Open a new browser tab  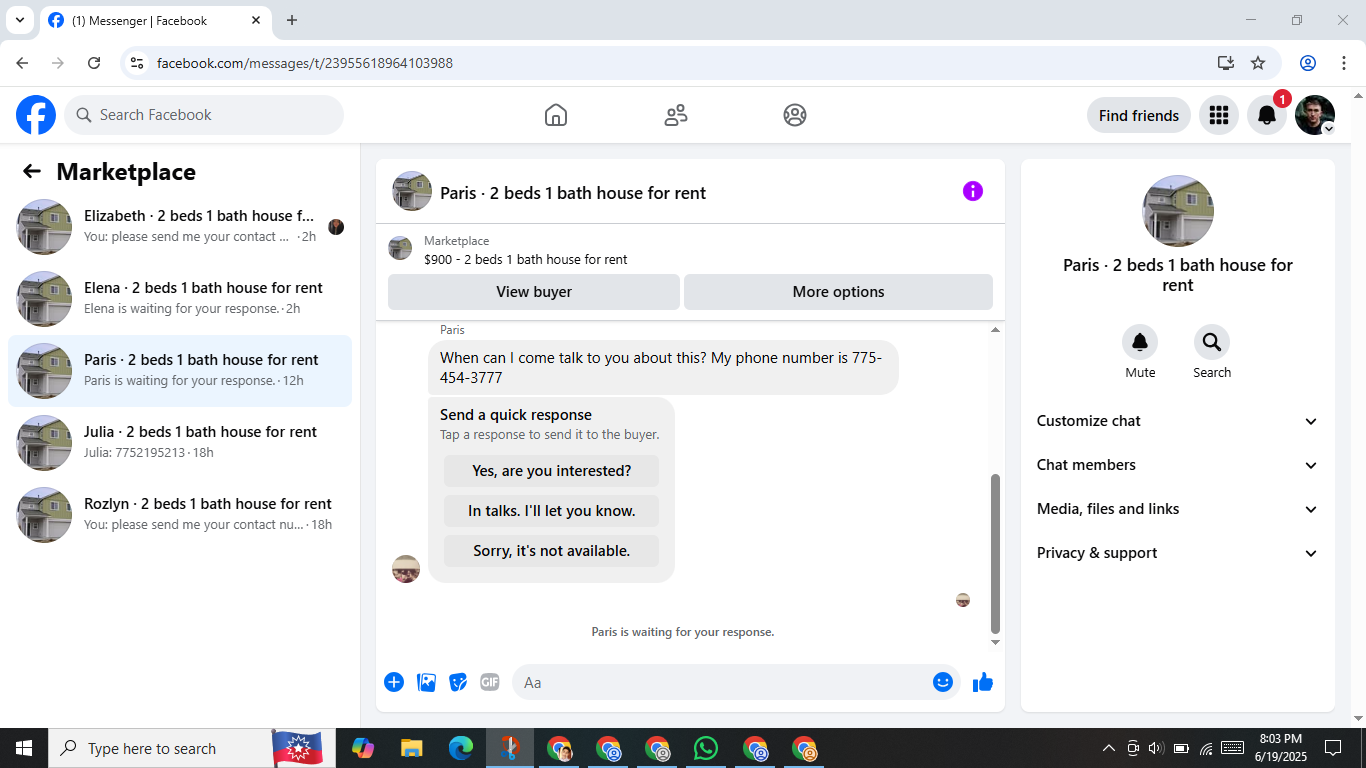[292, 20]
